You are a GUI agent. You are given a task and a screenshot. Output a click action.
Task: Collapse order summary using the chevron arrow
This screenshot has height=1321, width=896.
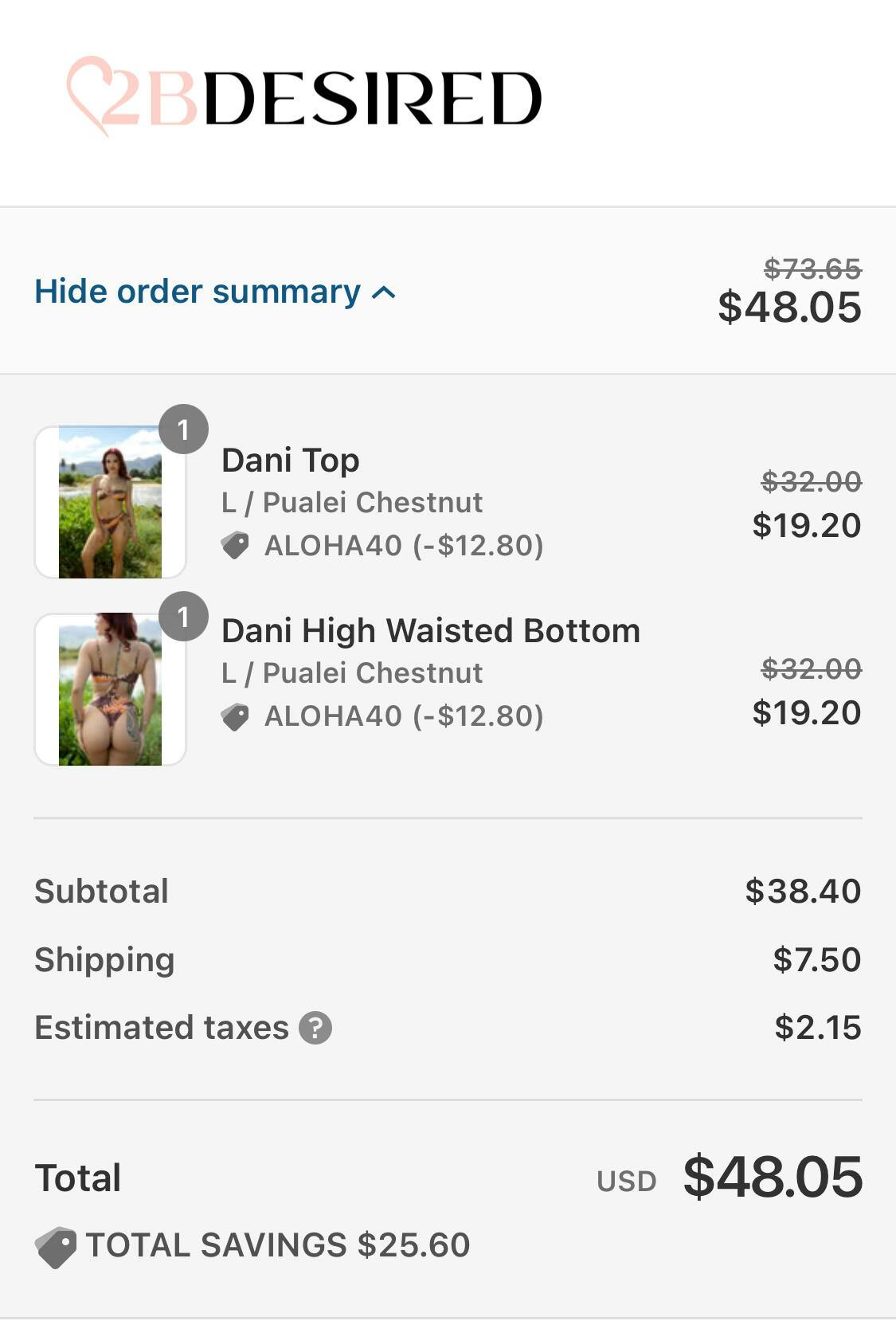pyautogui.click(x=384, y=293)
